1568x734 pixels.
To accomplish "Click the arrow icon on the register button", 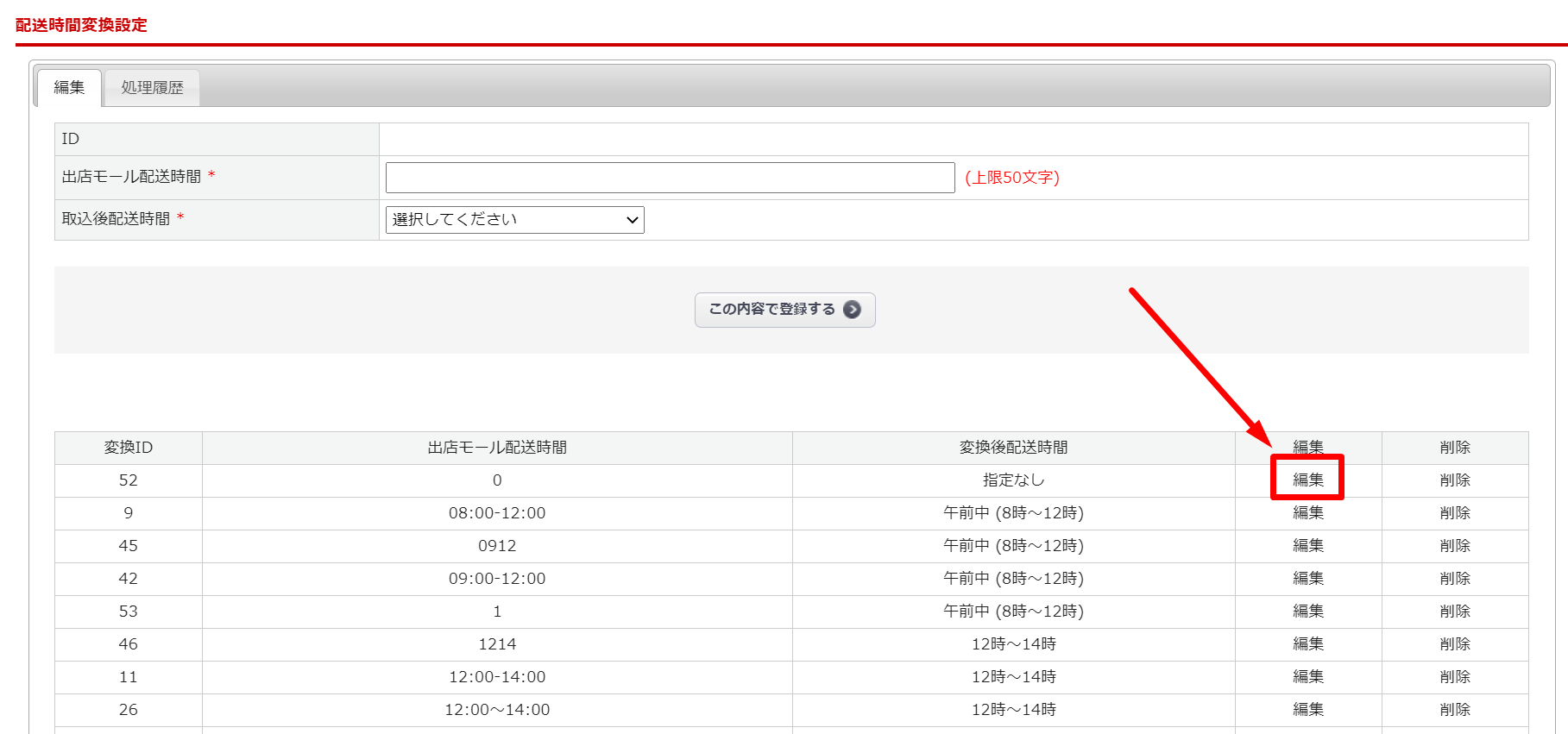I will point(852,310).
